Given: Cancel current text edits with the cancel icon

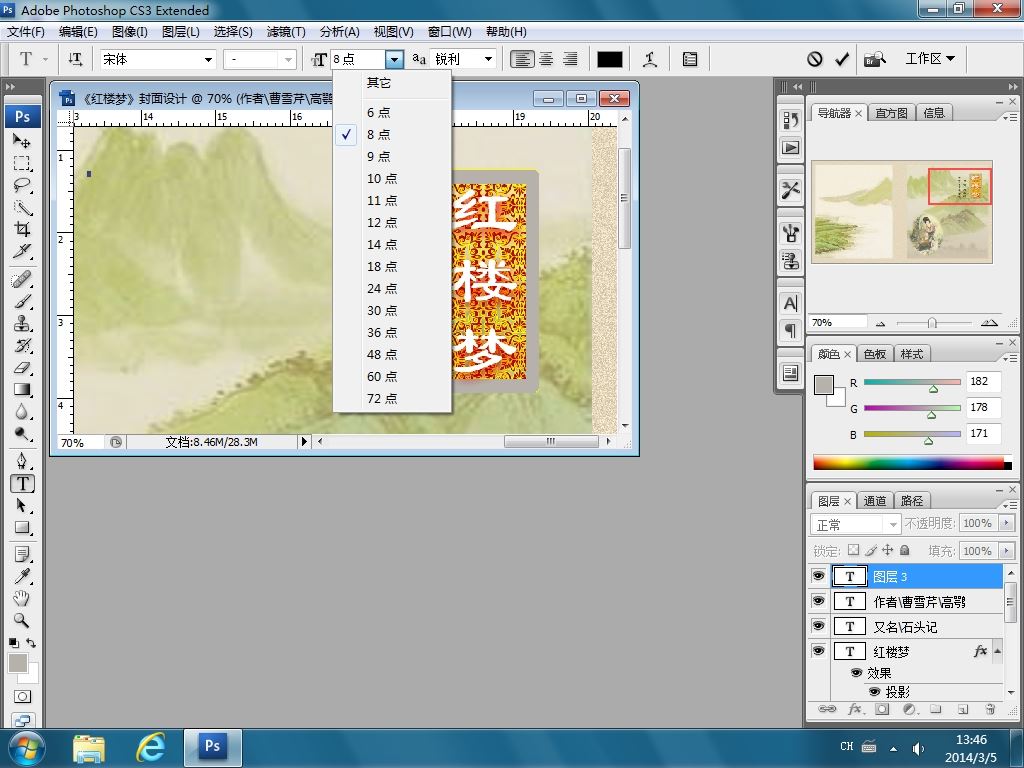Looking at the screenshot, I should (814, 59).
